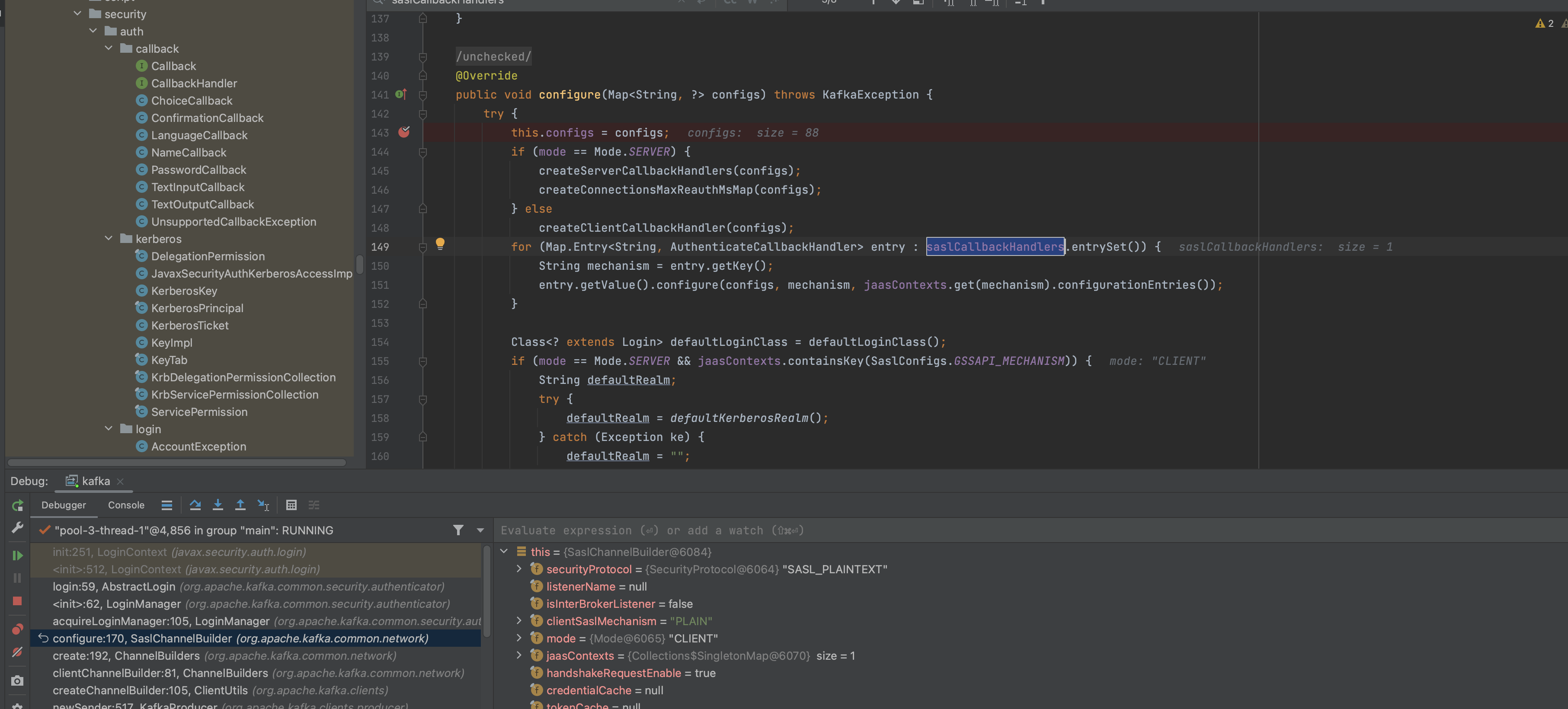Toggle Mute Breakpoints

pyautogui.click(x=17, y=652)
